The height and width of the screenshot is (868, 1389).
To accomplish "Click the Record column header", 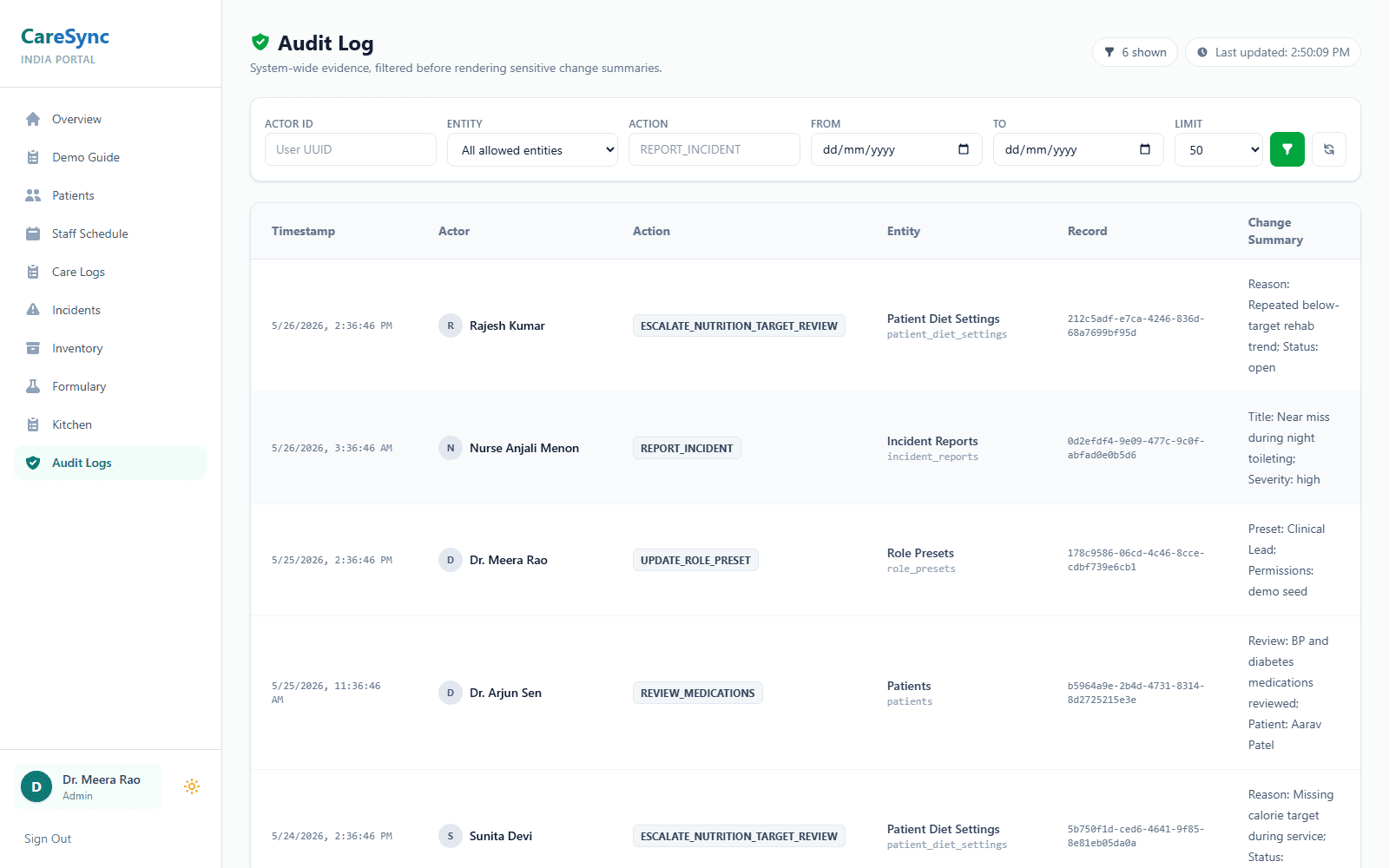I will click(x=1087, y=231).
